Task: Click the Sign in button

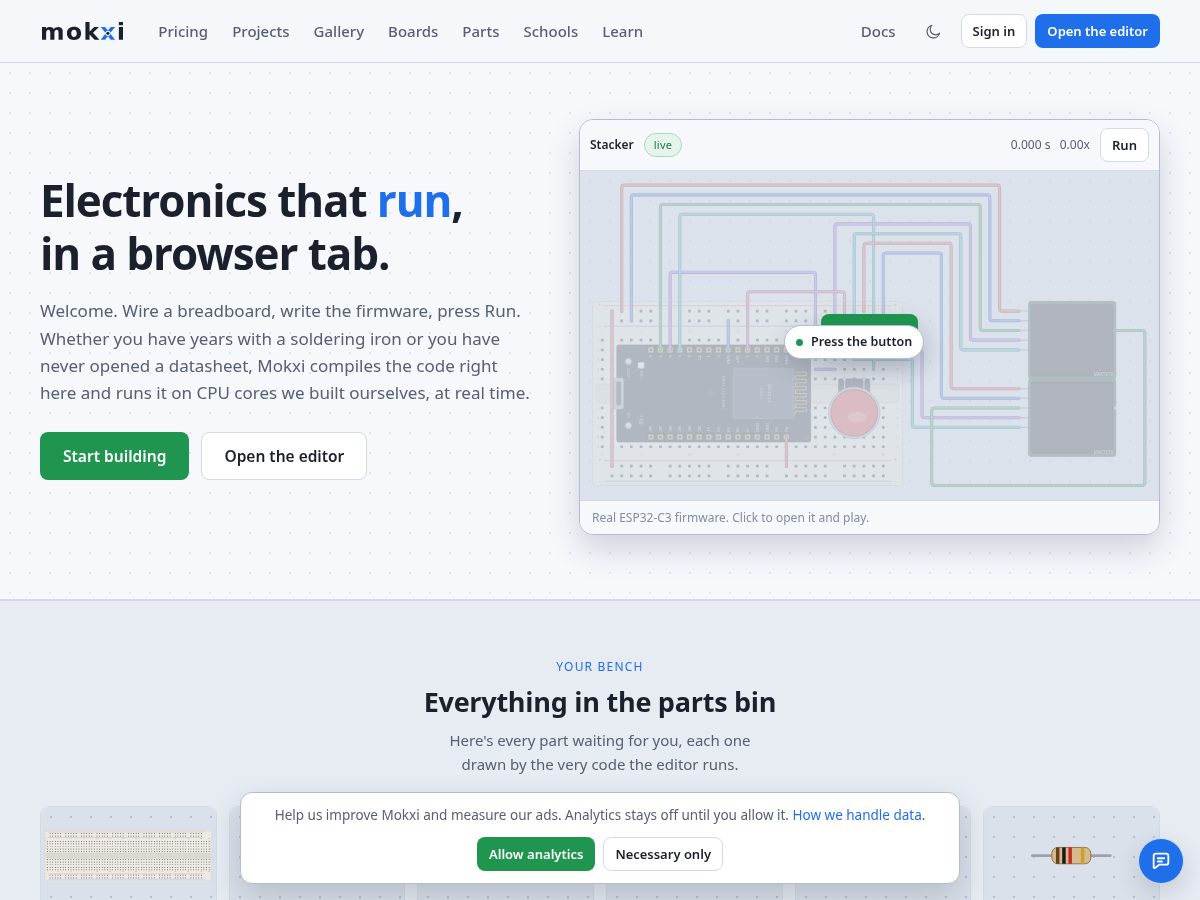Action: [x=994, y=31]
